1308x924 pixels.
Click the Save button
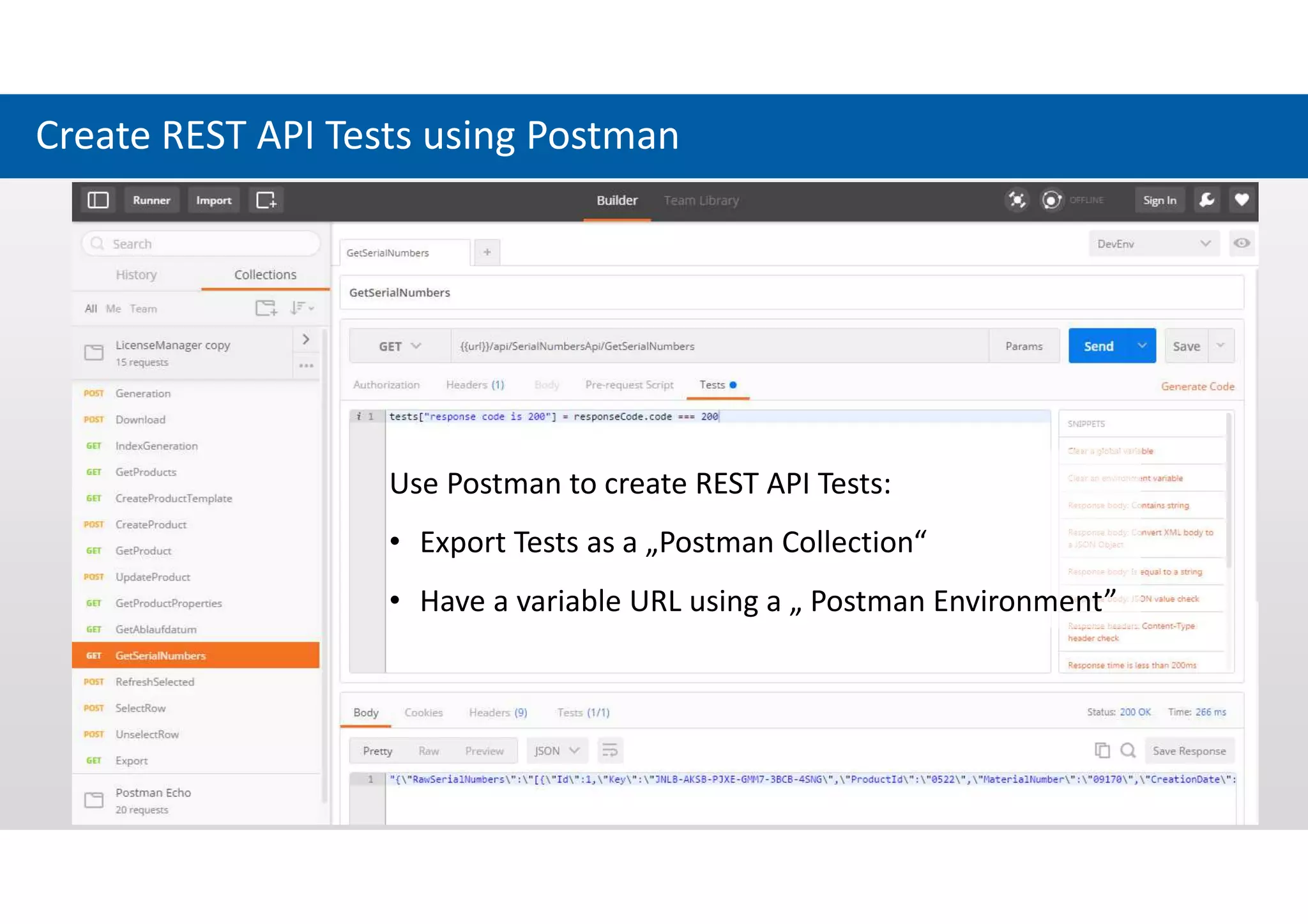(x=1186, y=345)
